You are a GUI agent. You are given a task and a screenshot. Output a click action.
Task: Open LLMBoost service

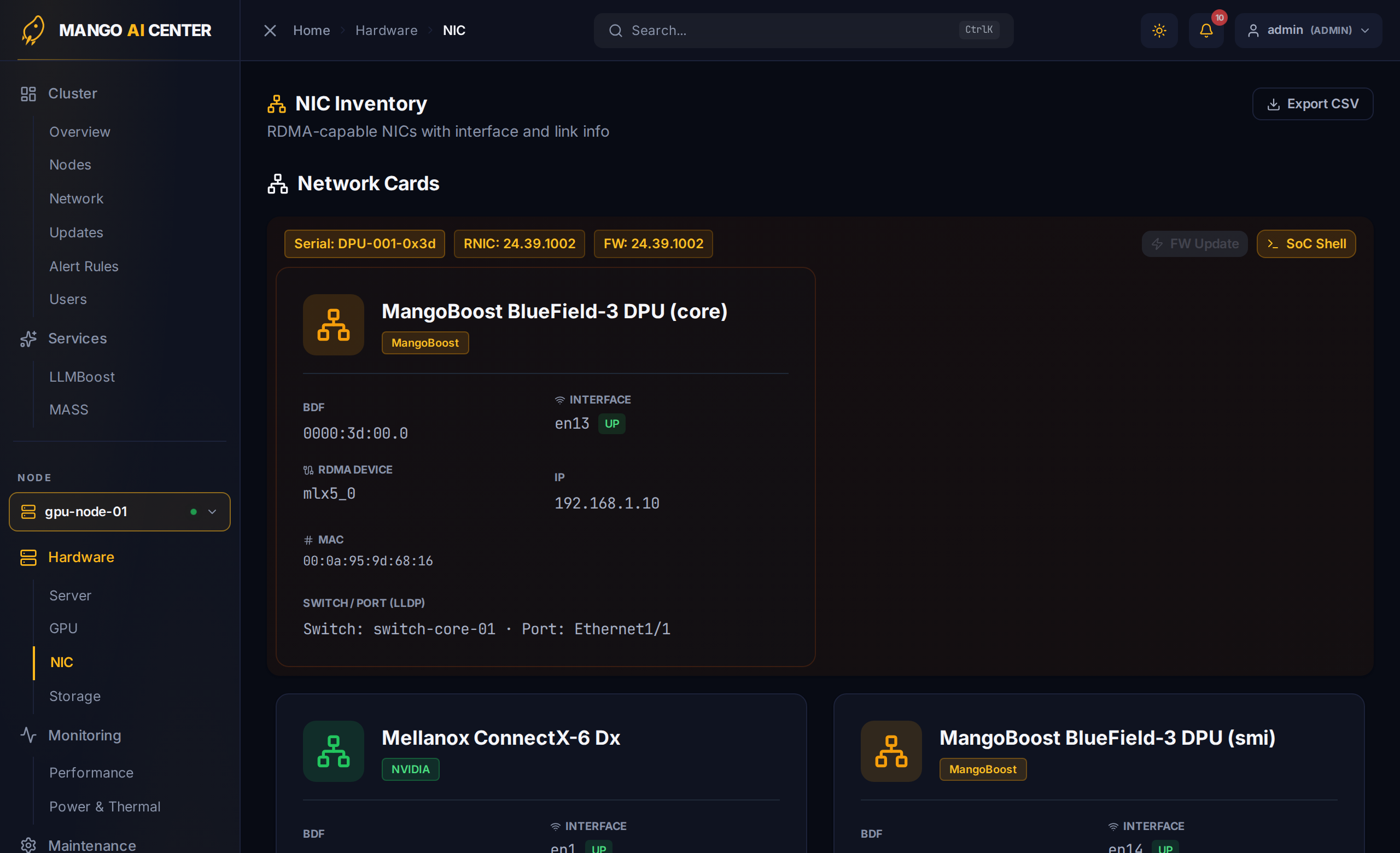[x=82, y=377]
